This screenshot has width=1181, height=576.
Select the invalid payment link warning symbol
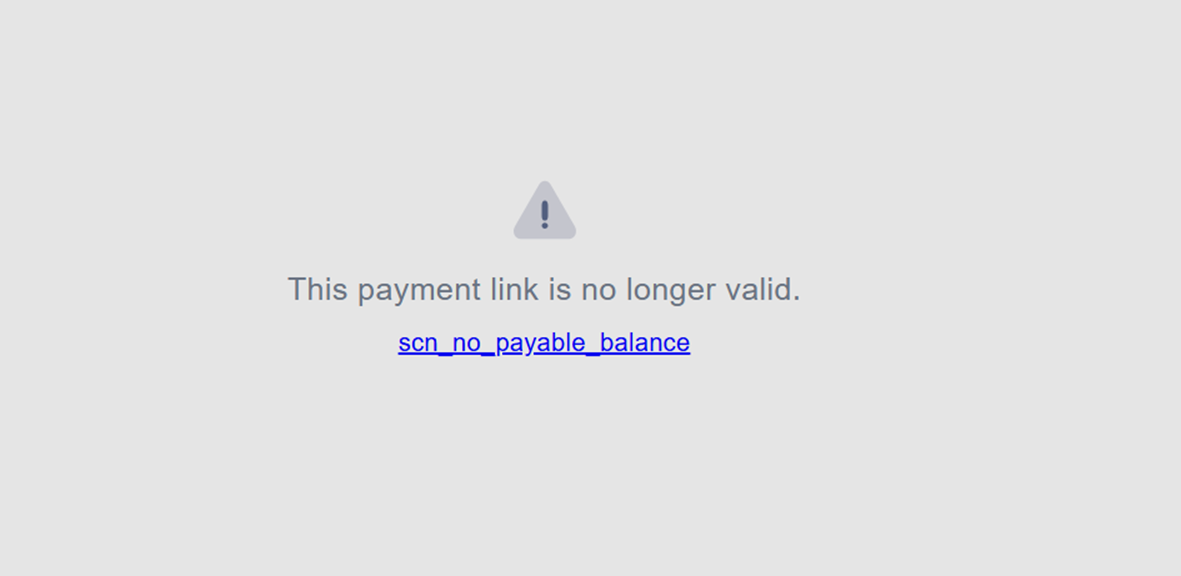click(545, 210)
